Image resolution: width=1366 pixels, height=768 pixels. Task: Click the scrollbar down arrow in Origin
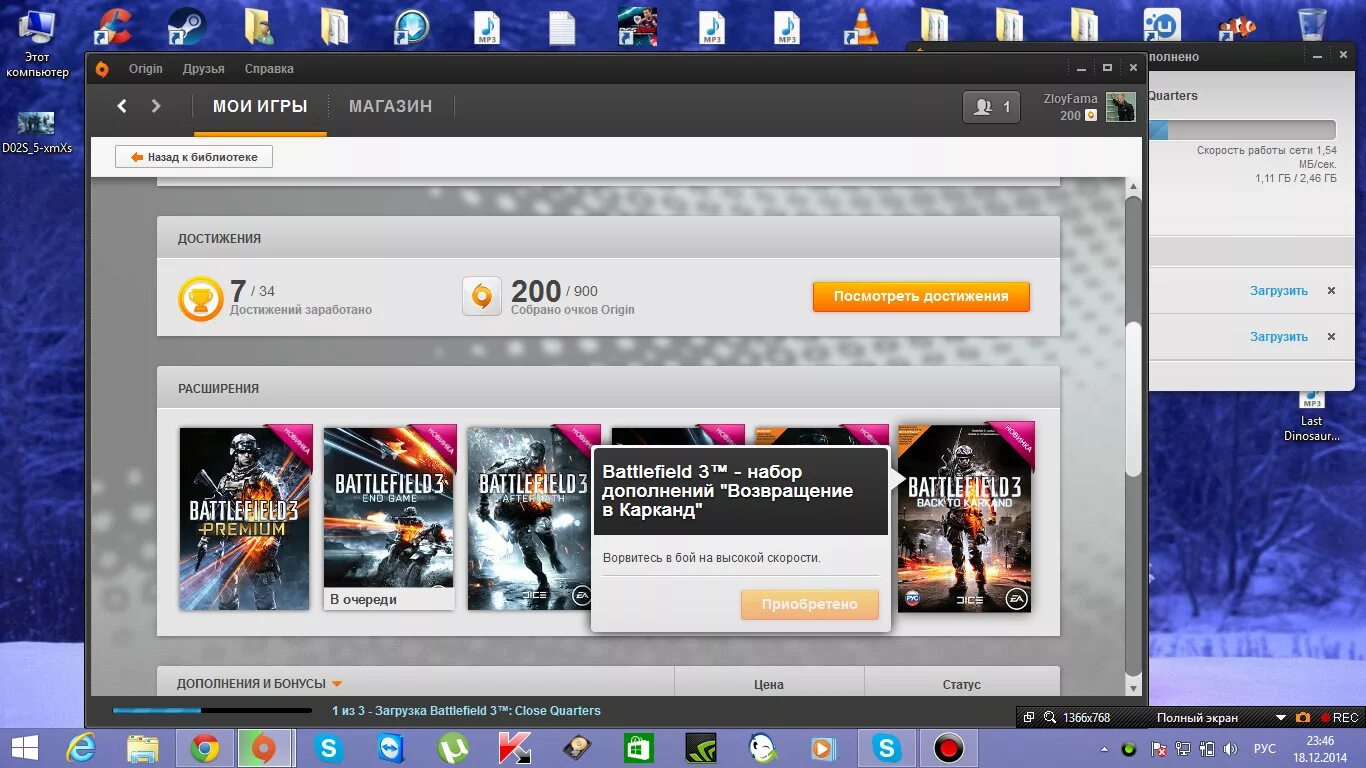pos(1133,688)
